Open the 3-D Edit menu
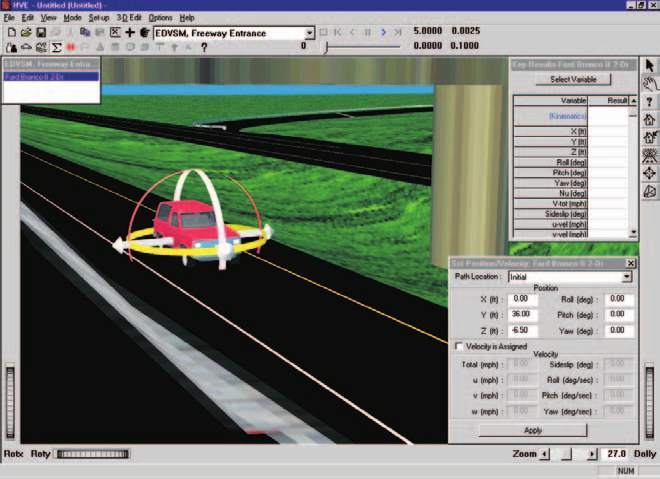 (129, 18)
